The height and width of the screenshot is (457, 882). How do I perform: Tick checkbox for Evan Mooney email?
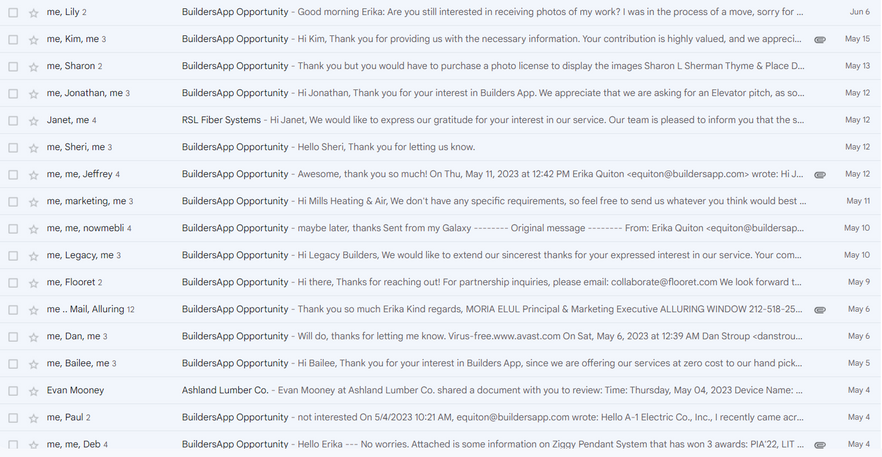click(13, 391)
